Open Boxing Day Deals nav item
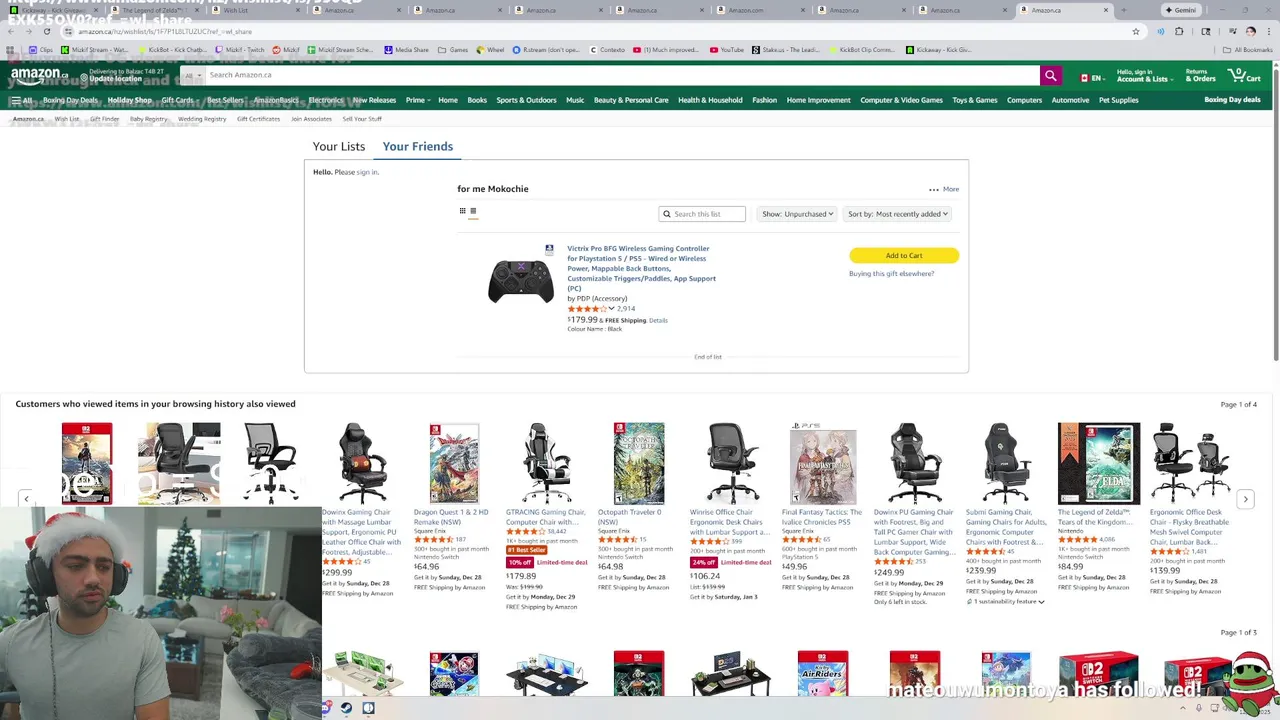1280x720 pixels. click(70, 100)
